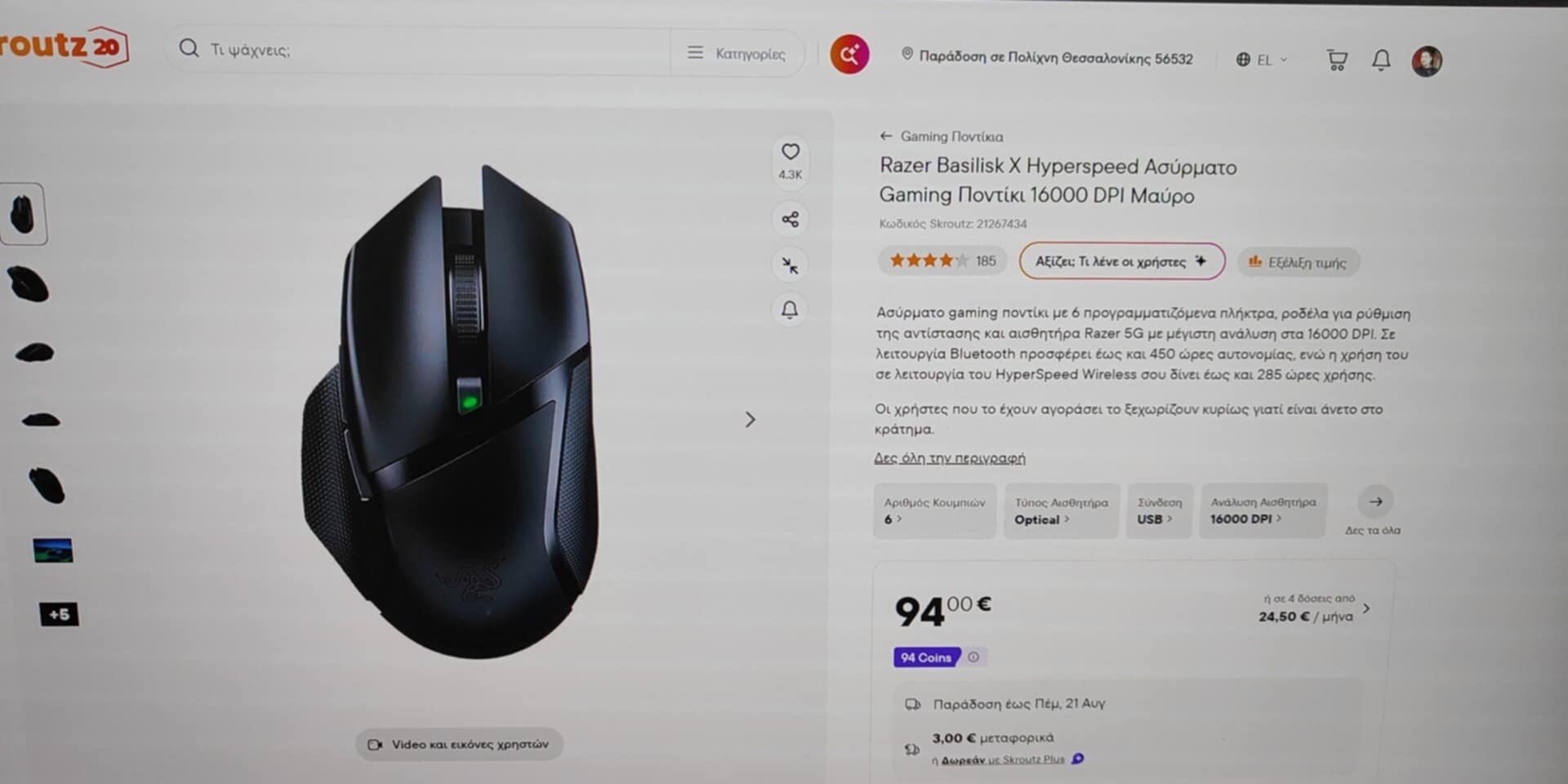The width and height of the screenshot is (1568, 784).
Task: Click the search input field
Action: pos(425,50)
